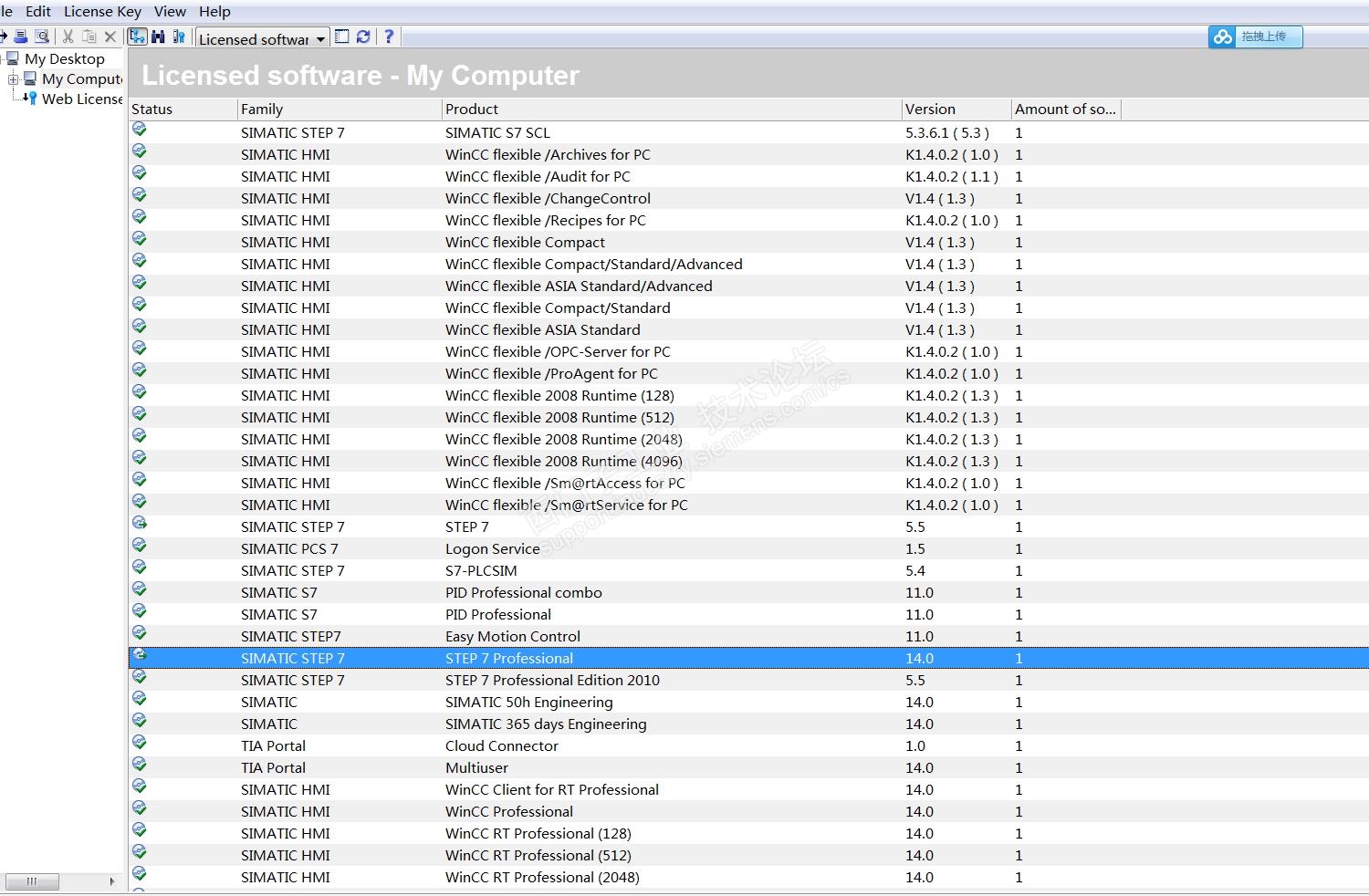Sort by the Product column header
Image resolution: width=1369 pixels, height=896 pixels.
click(672, 109)
